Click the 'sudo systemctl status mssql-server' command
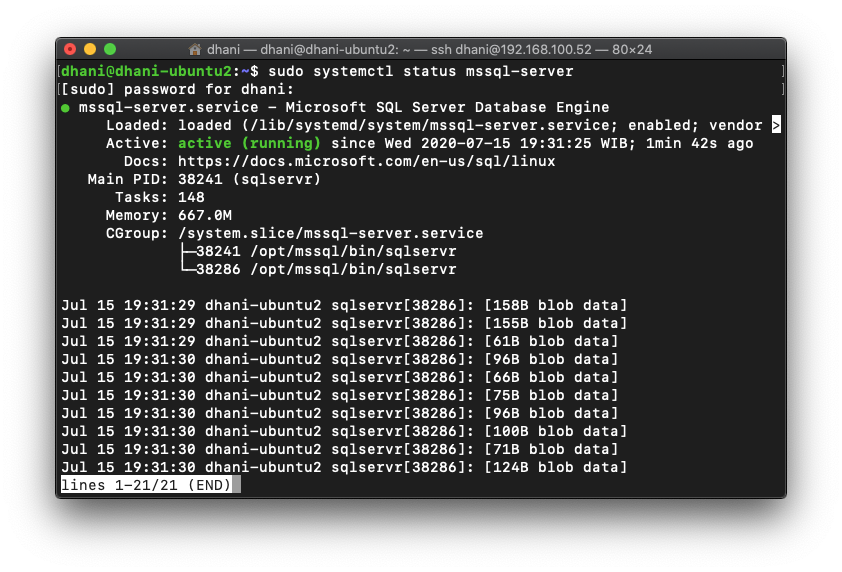Viewport: 842px width, 572px height. [420, 71]
